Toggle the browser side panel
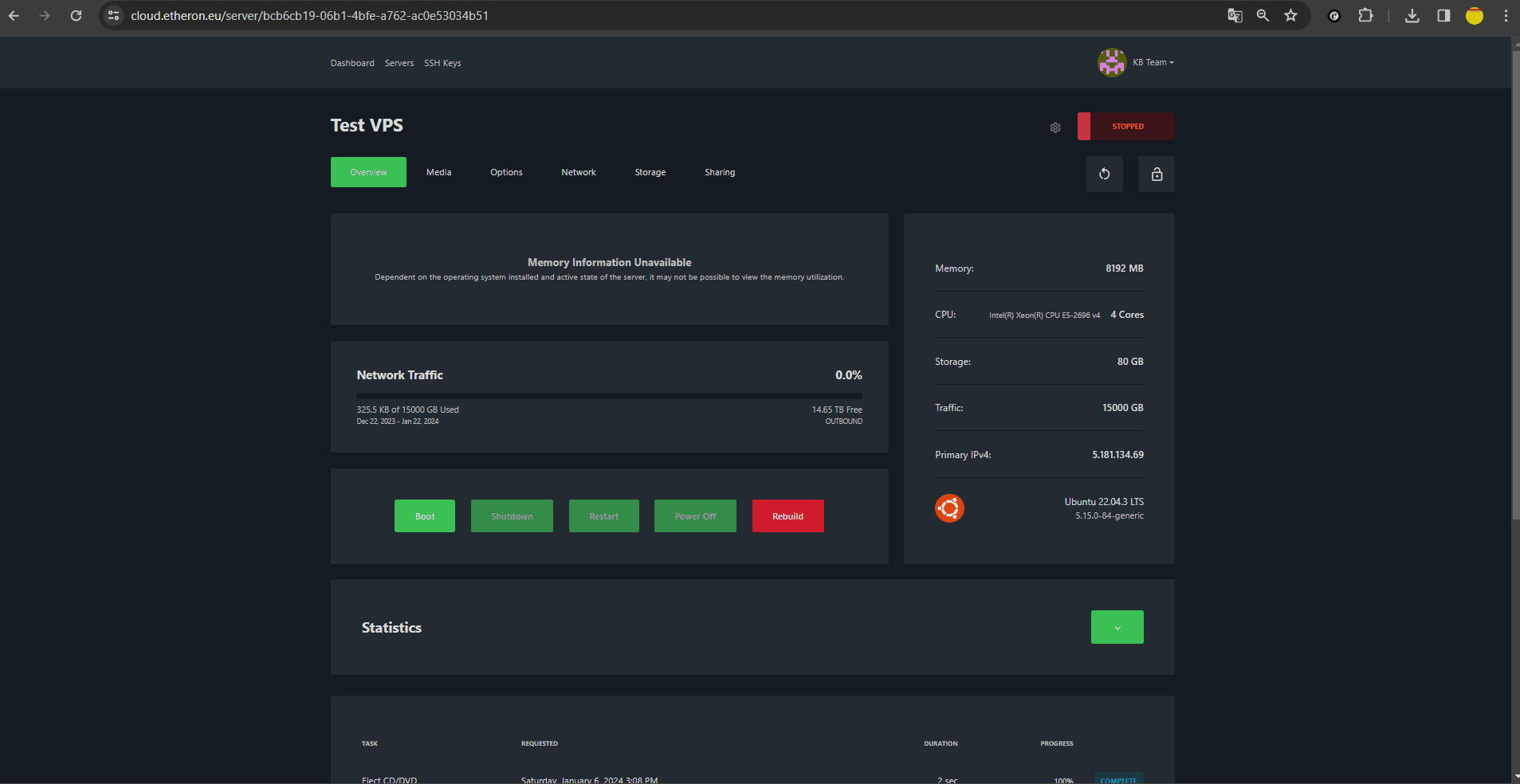1520x784 pixels. coord(1443,16)
